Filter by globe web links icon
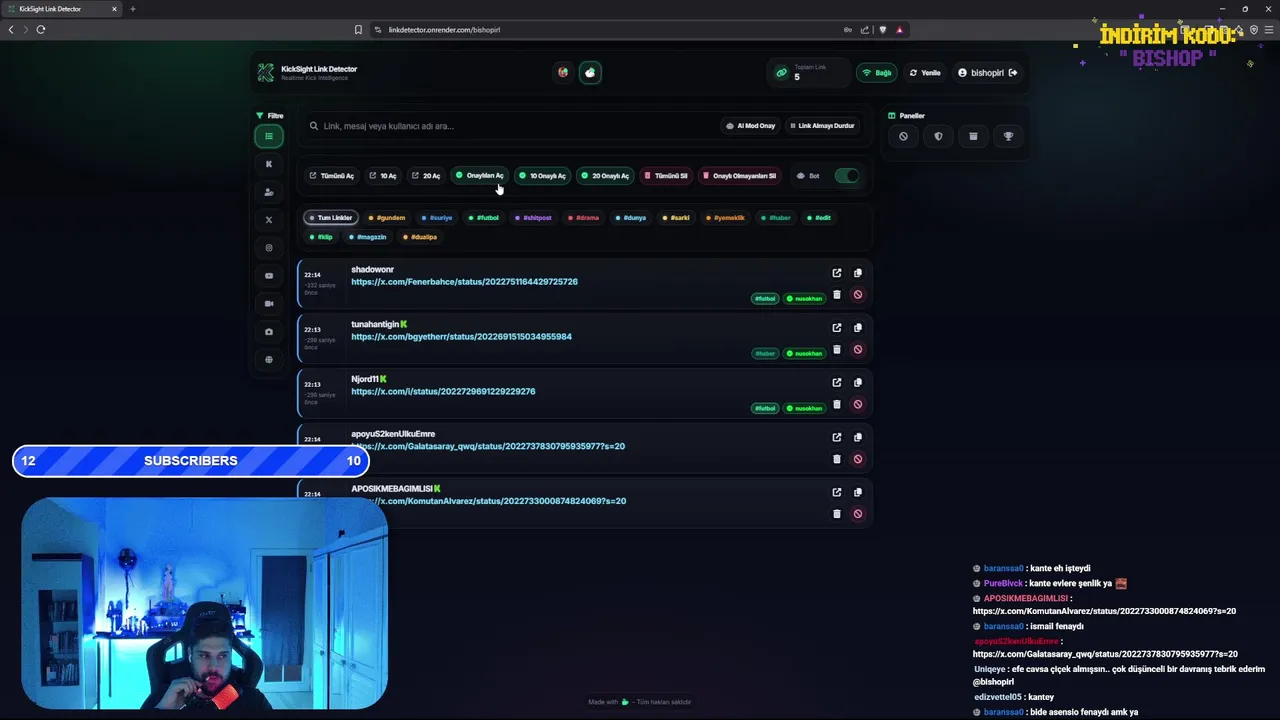This screenshot has width=1280, height=720. [268, 360]
